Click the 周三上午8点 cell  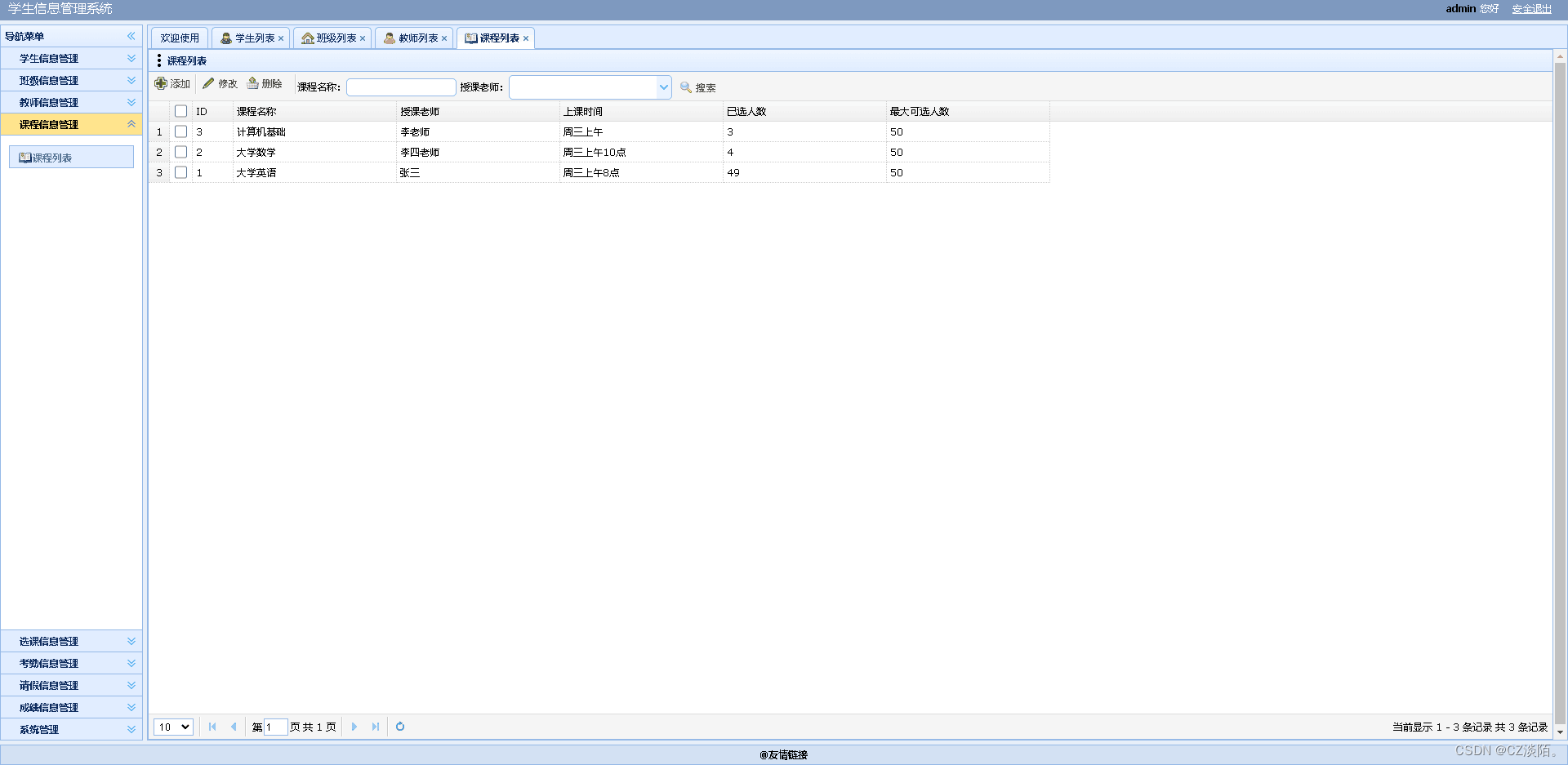click(641, 172)
